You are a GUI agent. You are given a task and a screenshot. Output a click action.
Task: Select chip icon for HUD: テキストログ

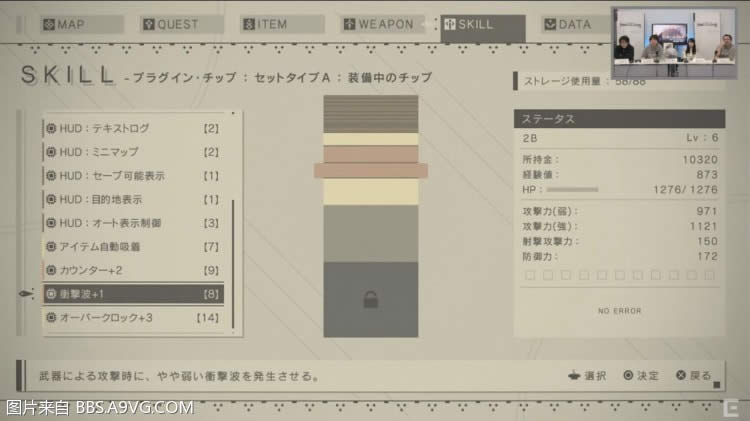tap(51, 128)
